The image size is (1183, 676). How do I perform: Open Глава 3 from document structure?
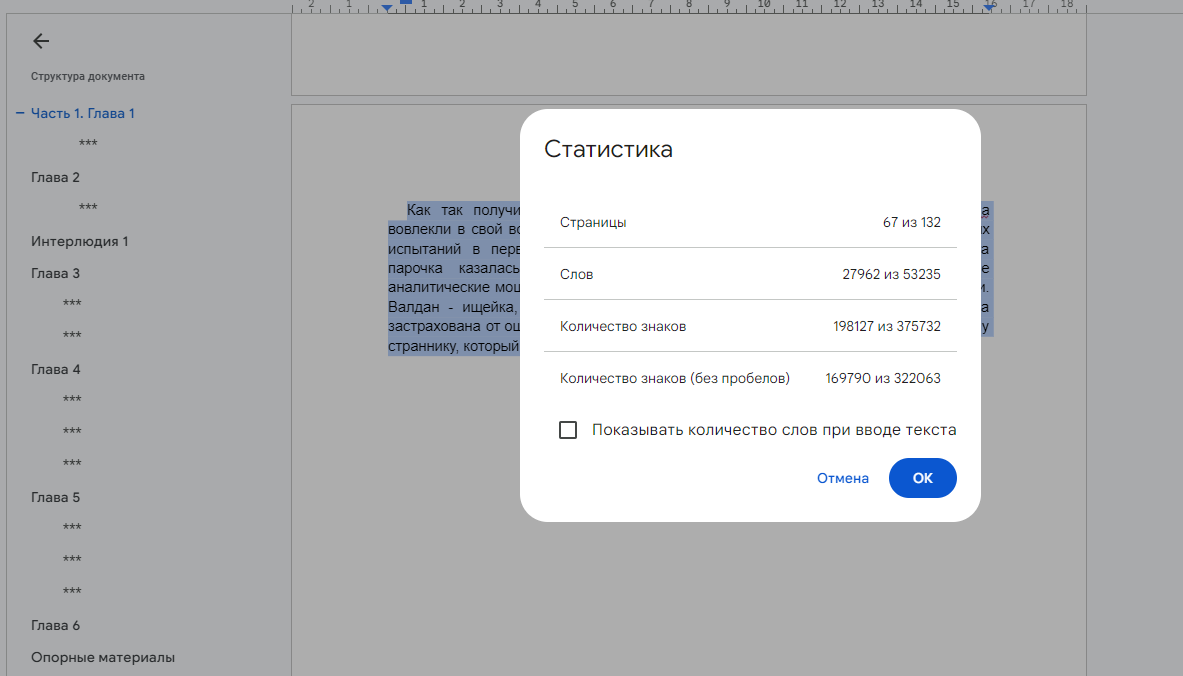pos(55,273)
